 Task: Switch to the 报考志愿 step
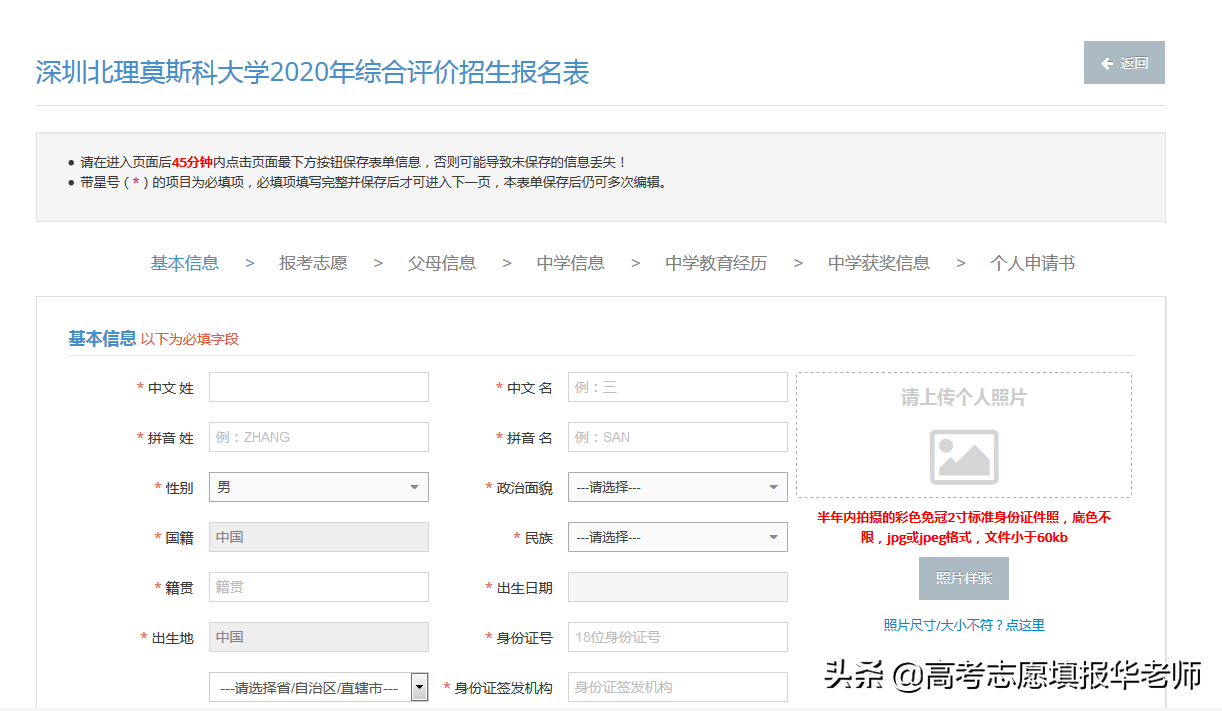coord(313,263)
